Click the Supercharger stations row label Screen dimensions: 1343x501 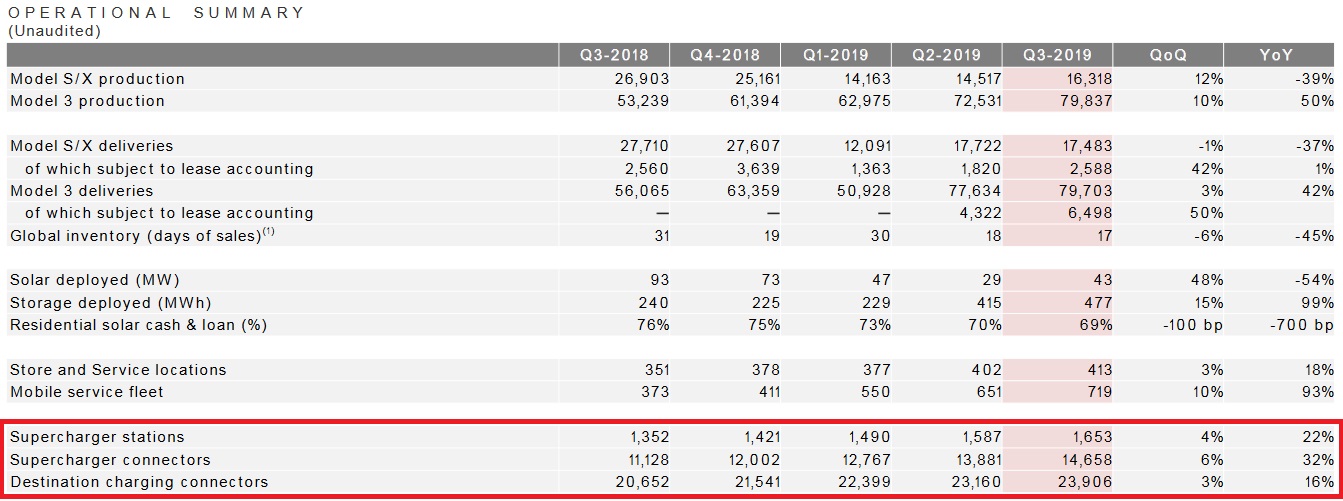click(x=97, y=437)
